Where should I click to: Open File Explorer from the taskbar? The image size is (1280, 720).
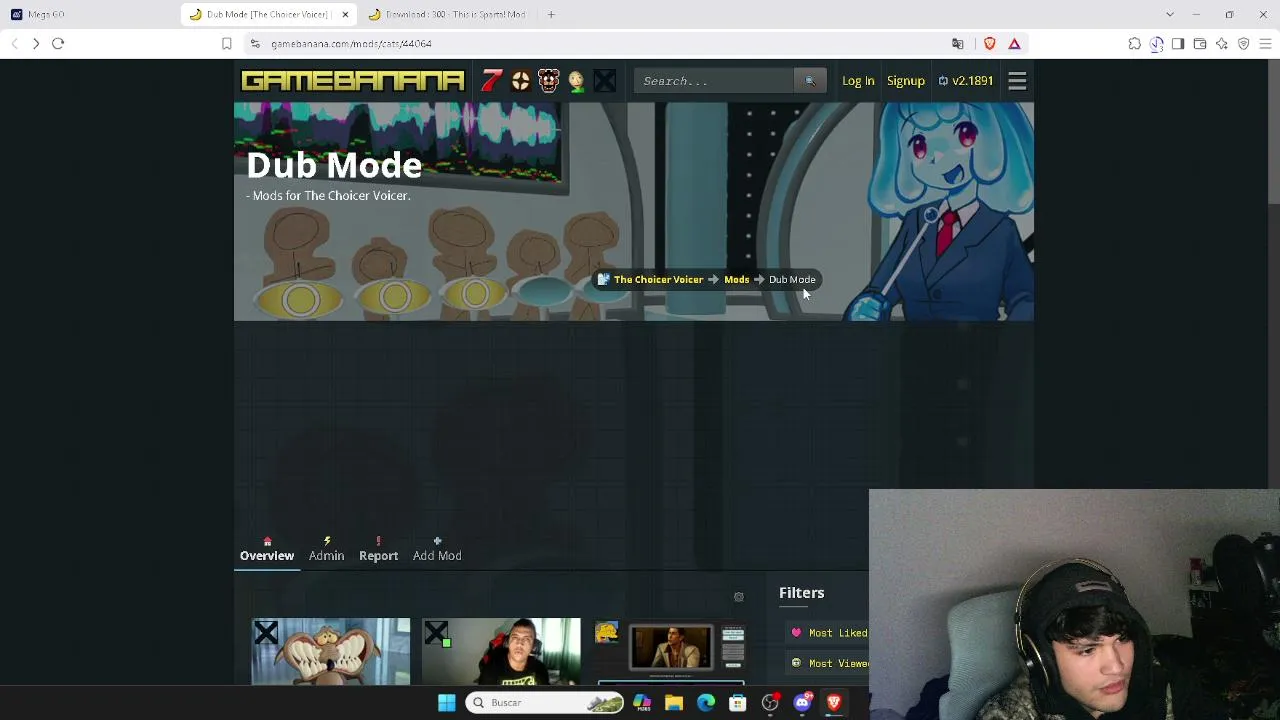pyautogui.click(x=674, y=703)
